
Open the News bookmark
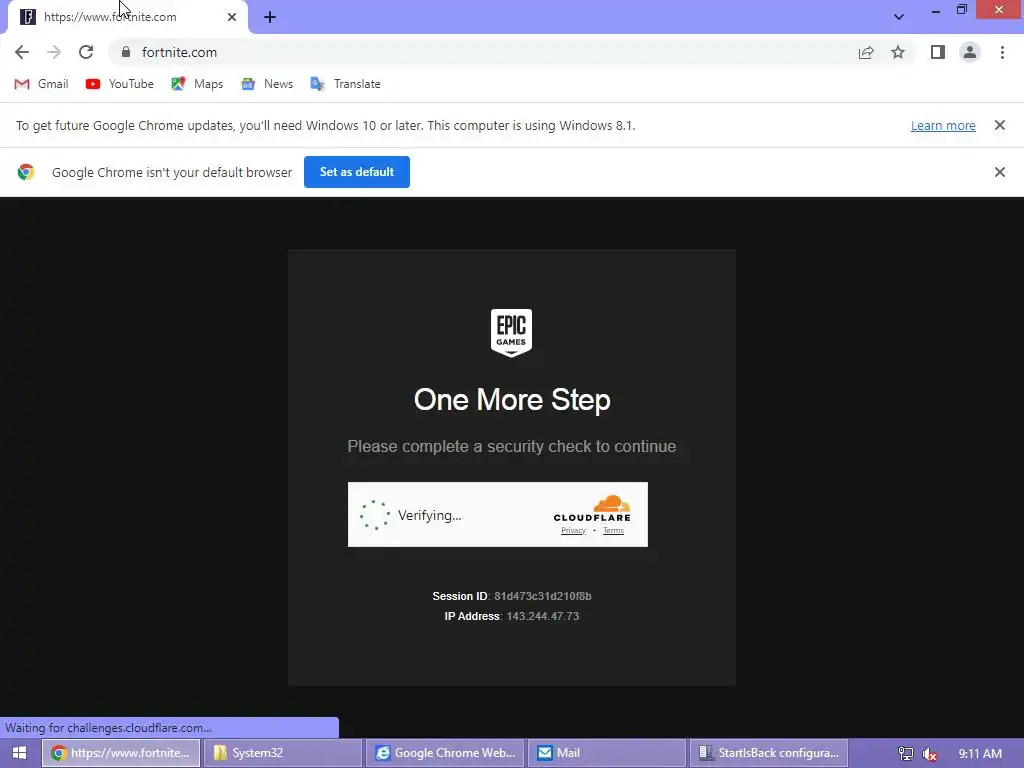(267, 84)
